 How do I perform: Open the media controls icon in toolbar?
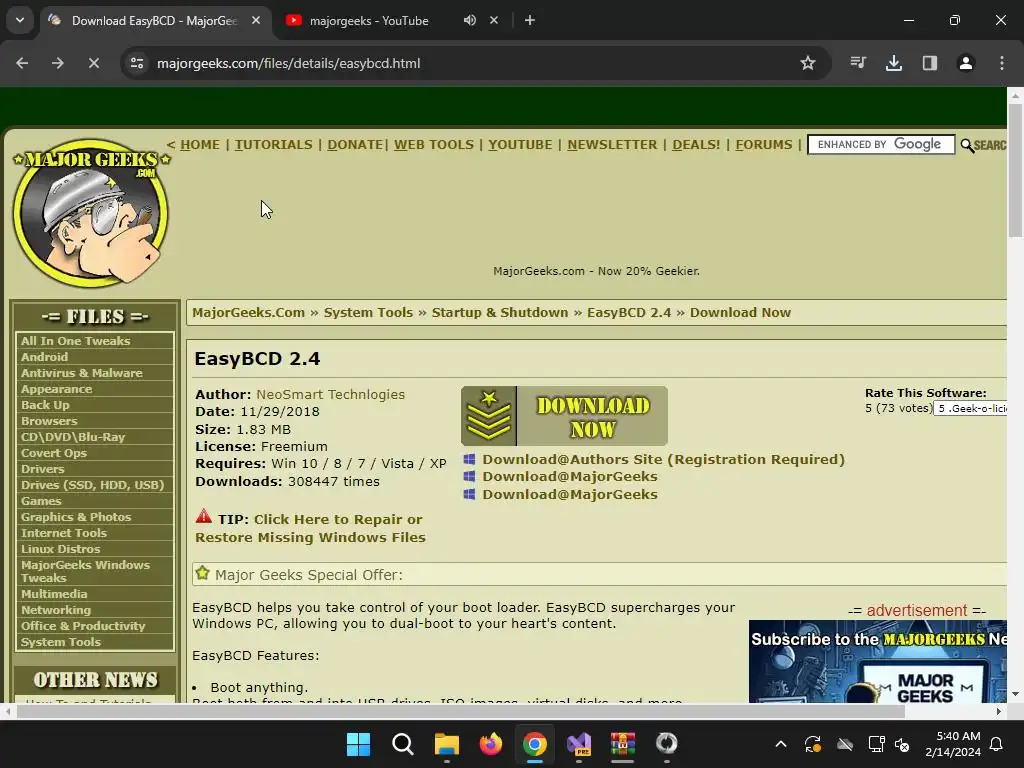click(858, 63)
